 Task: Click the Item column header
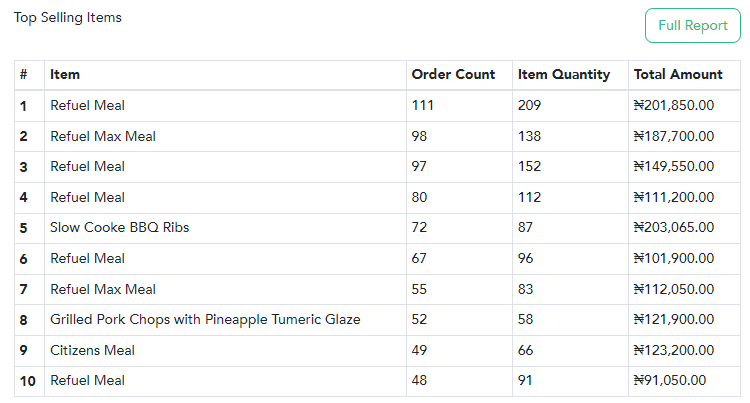[x=65, y=75]
